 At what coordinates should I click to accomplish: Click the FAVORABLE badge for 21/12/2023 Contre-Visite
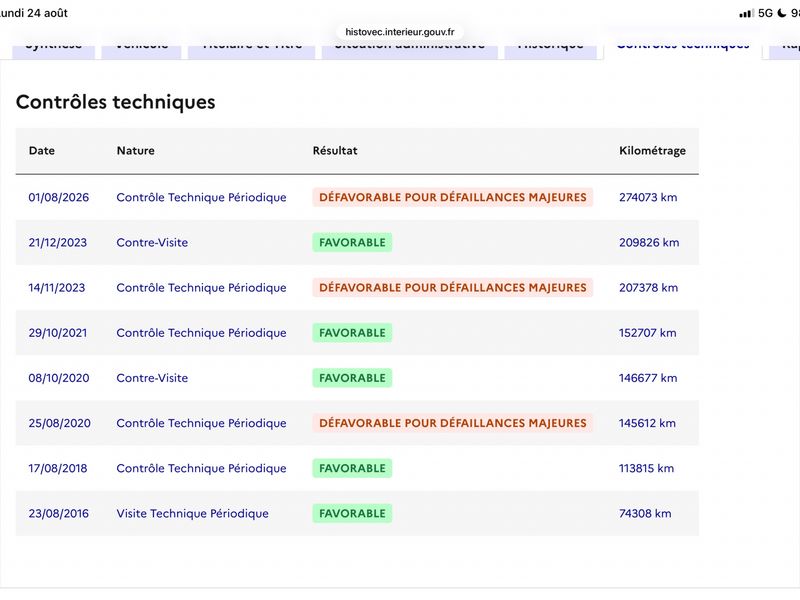click(x=352, y=242)
